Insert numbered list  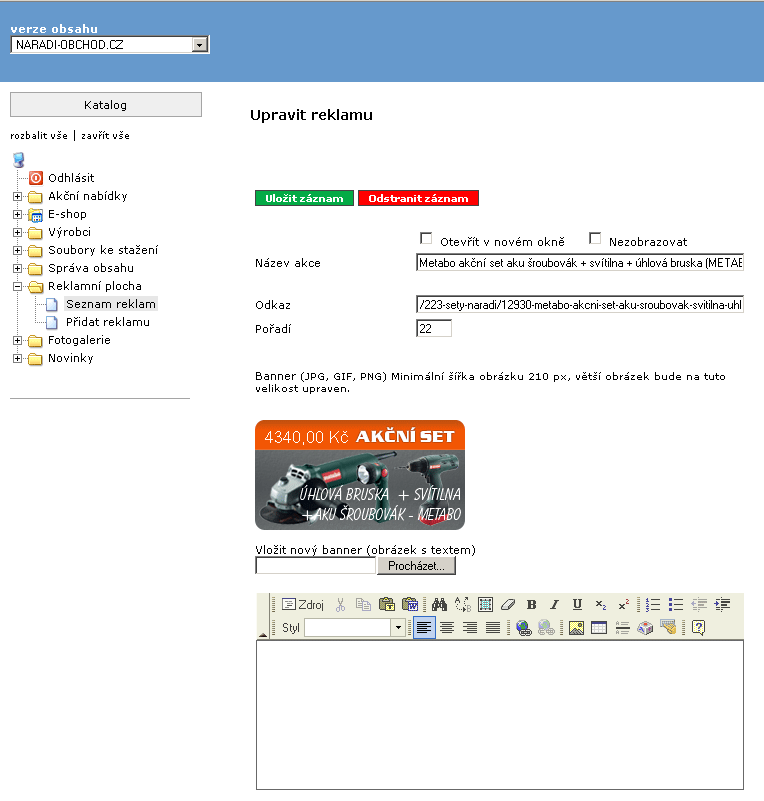pyautogui.click(x=653, y=605)
